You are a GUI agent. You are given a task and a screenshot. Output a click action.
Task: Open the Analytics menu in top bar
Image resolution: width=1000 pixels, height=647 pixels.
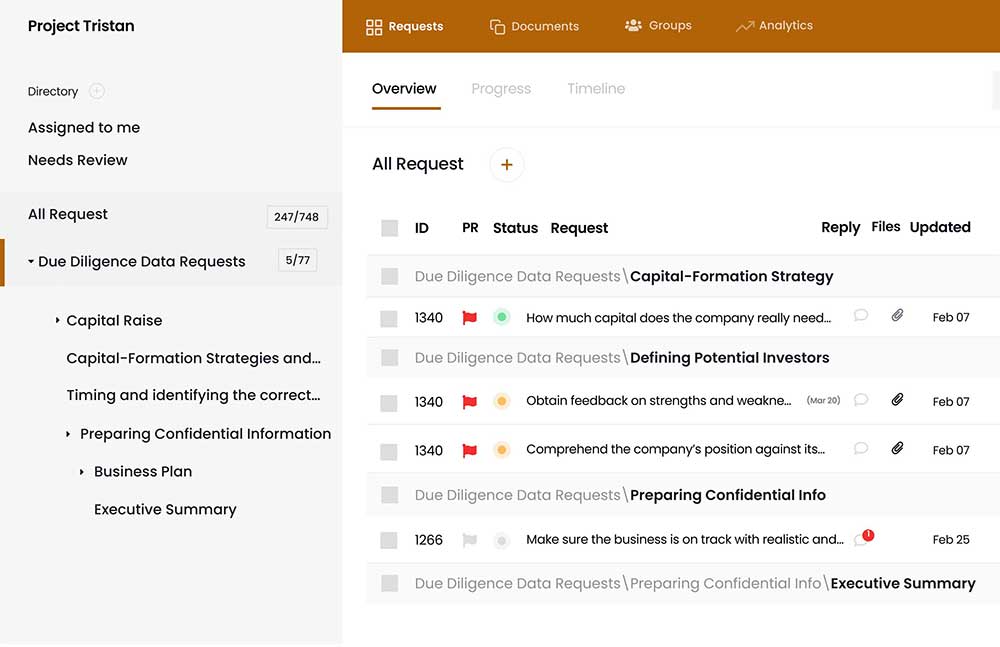click(774, 26)
